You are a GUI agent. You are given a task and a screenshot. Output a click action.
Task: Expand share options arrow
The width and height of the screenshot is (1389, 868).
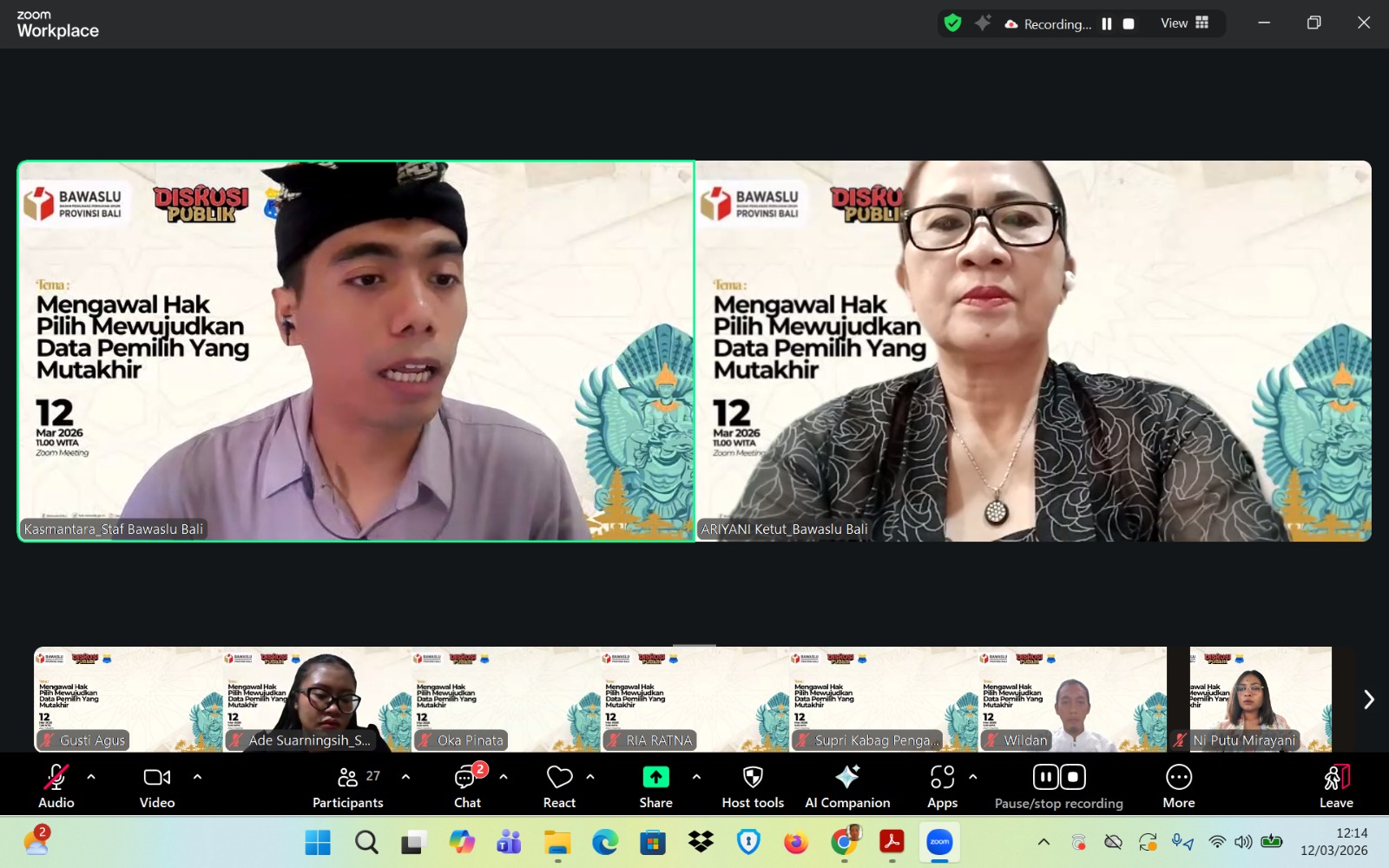[696, 777]
